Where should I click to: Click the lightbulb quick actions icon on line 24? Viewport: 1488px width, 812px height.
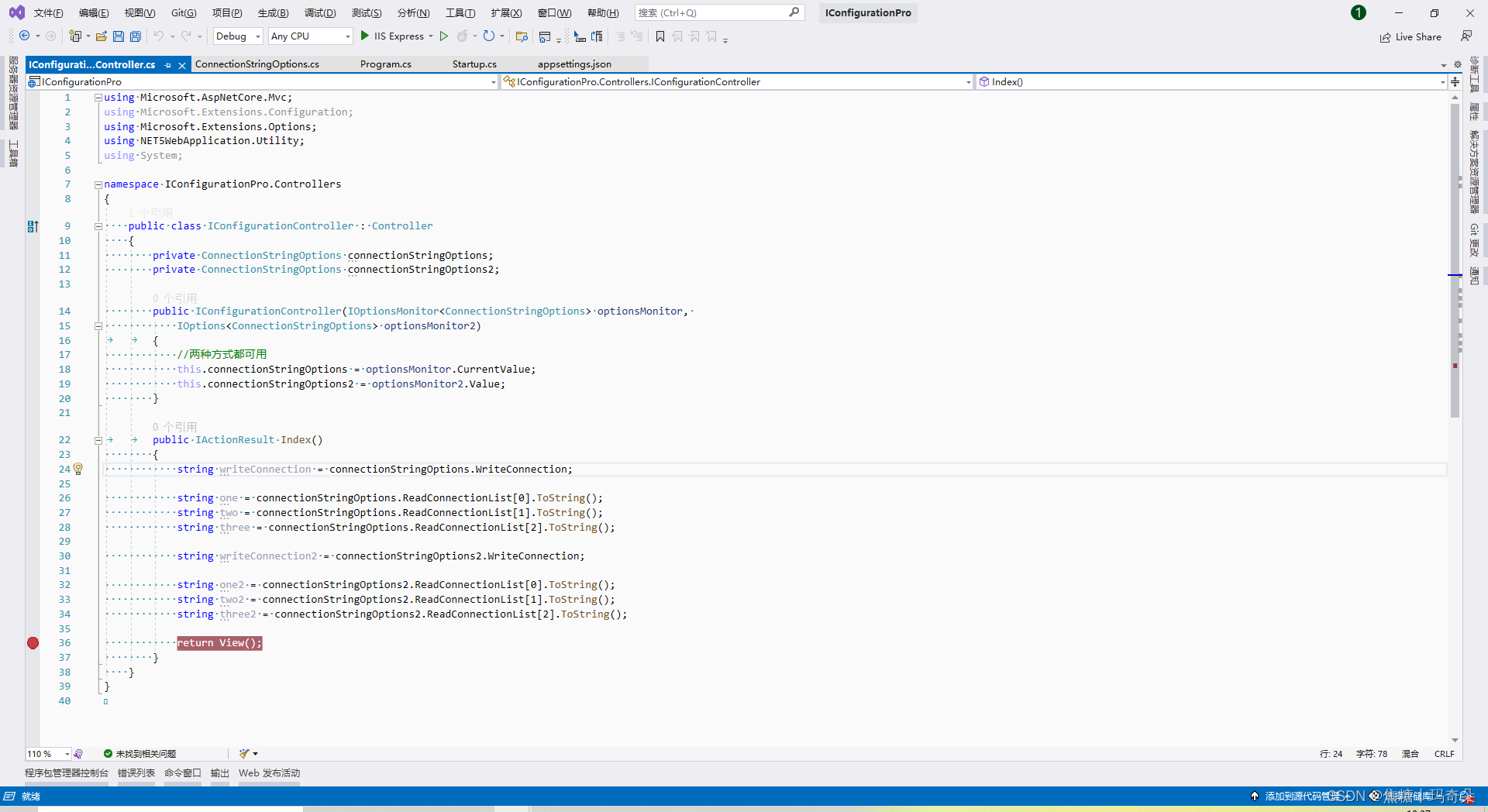tap(78, 470)
